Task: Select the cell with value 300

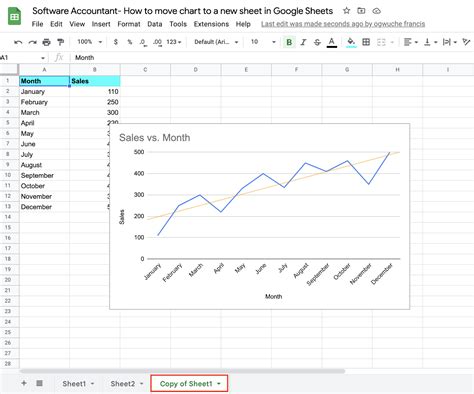Action: 95,113
